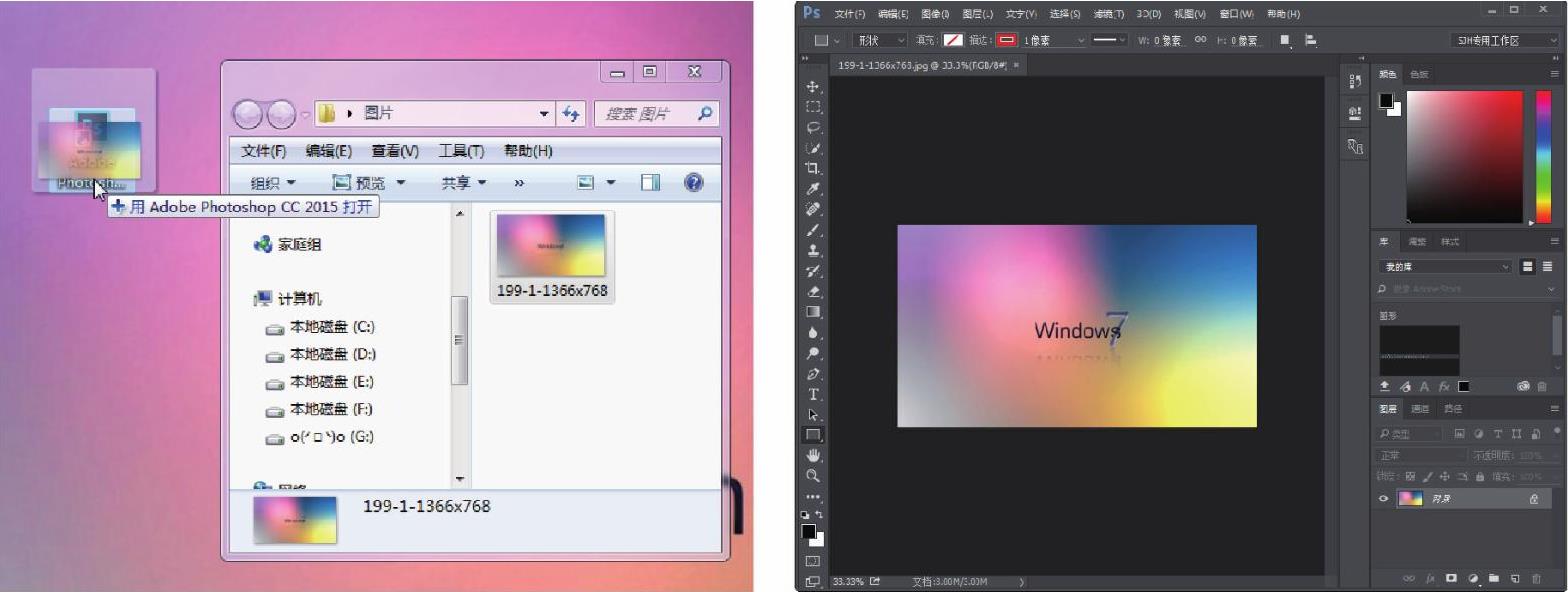Image resolution: width=1568 pixels, height=592 pixels.
Task: Select the Pen tool
Action: 813,373
